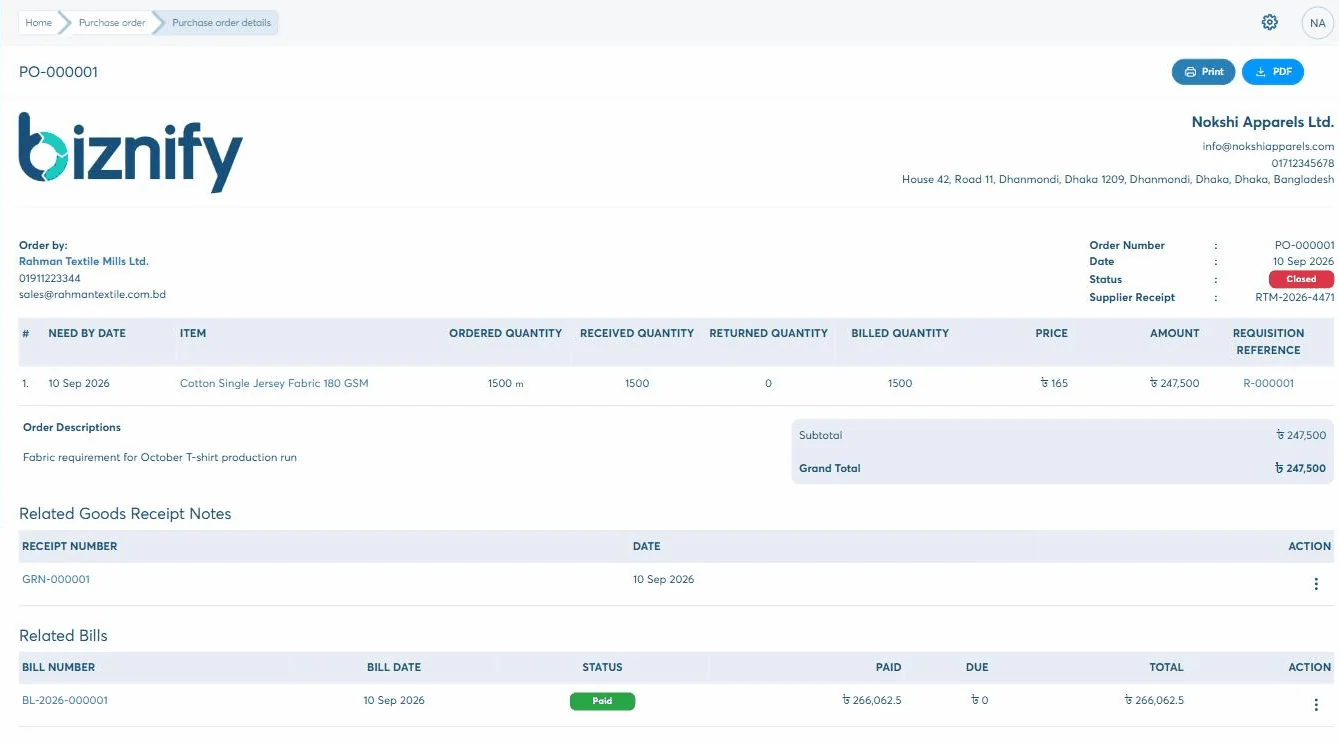
Task: Click the info@nokshiapparels.com email
Action: click(1268, 146)
